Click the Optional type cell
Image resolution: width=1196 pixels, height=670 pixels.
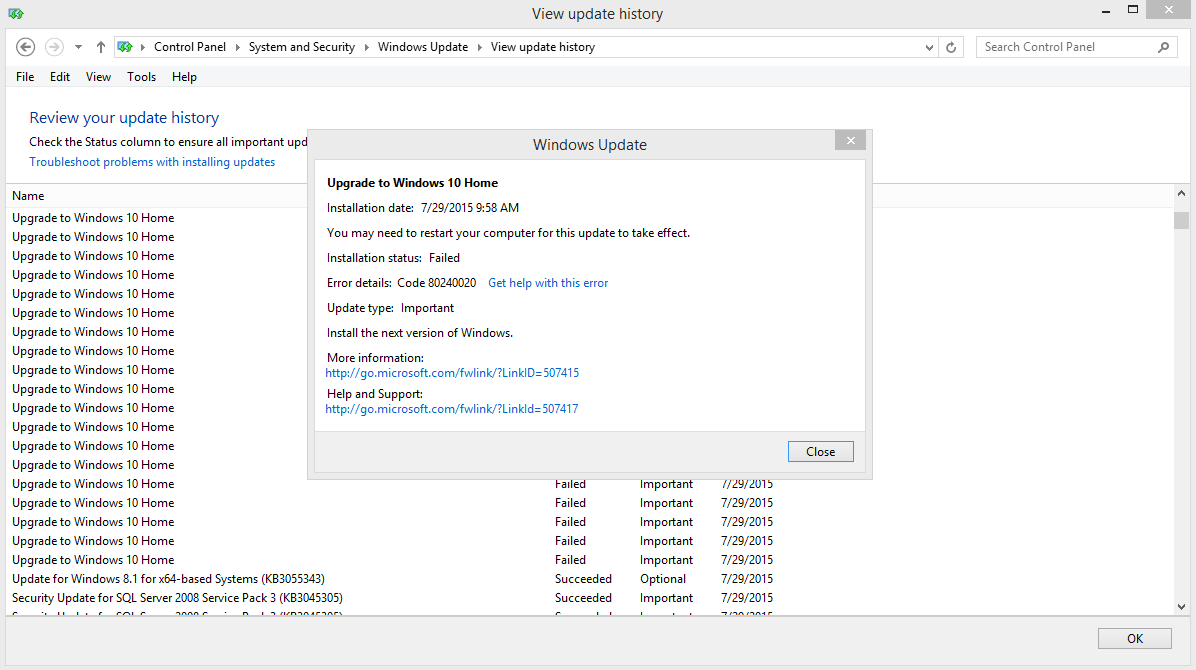point(663,579)
